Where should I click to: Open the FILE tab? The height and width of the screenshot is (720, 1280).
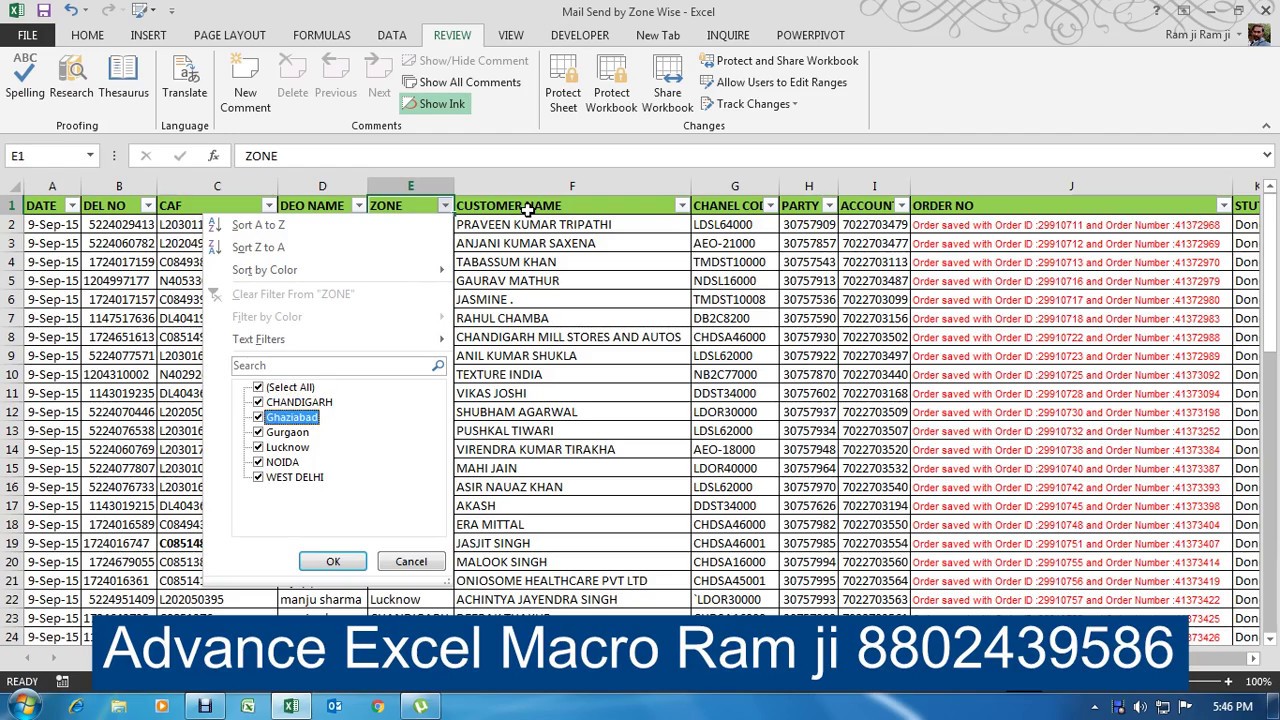coord(27,35)
